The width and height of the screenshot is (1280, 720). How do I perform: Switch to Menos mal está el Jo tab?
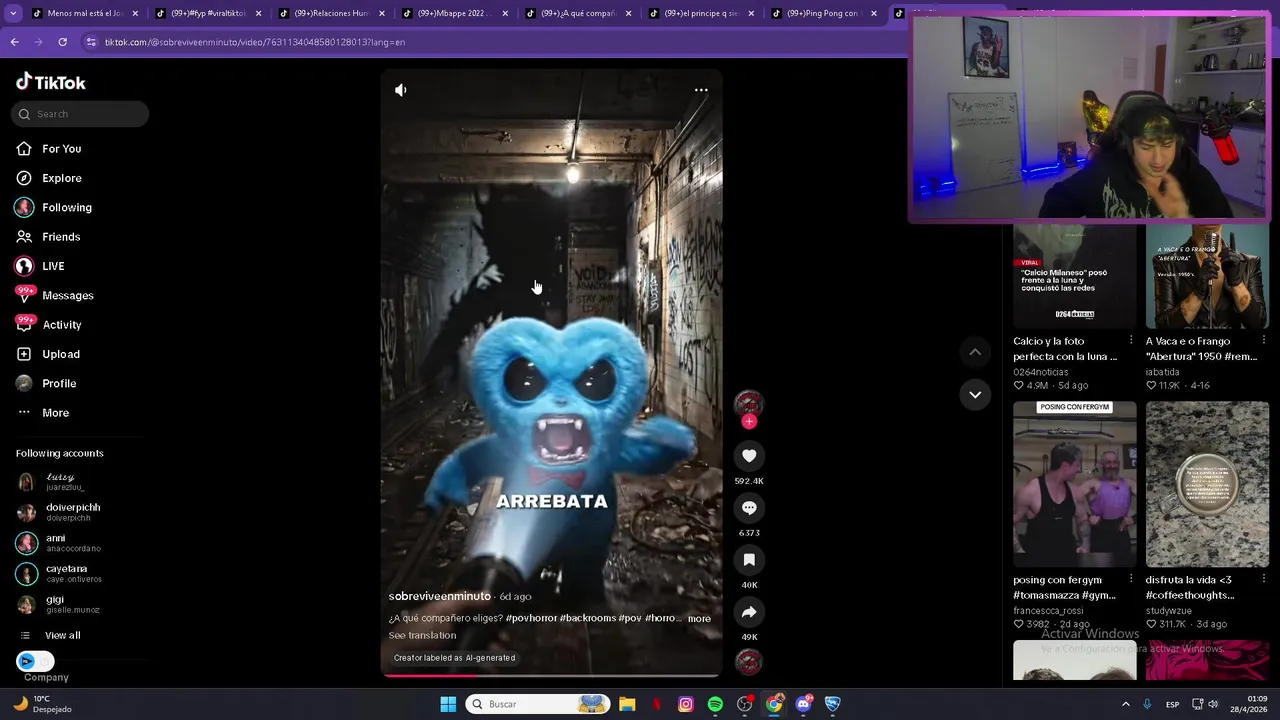click(x=85, y=13)
